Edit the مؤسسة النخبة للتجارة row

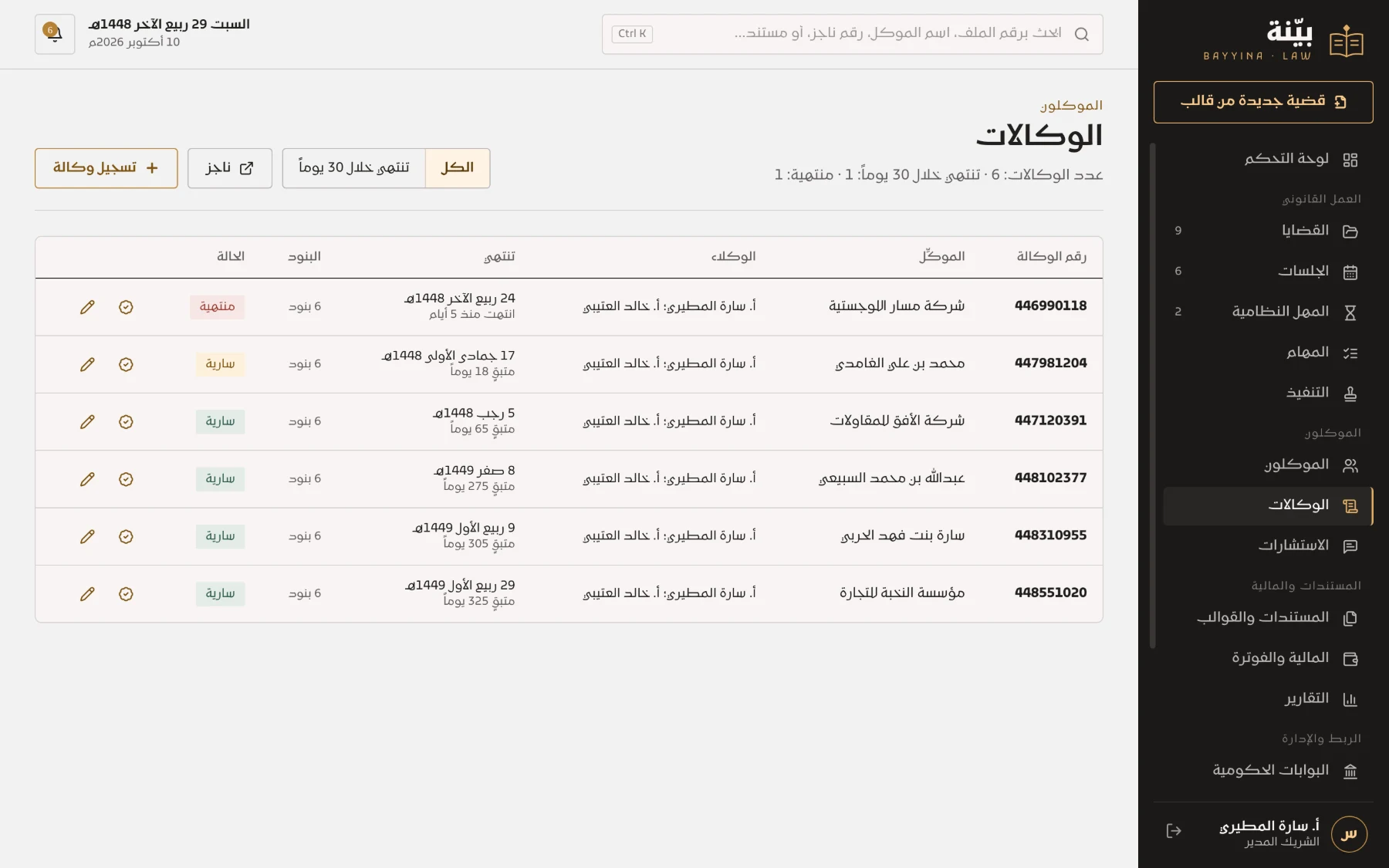pyautogui.click(x=87, y=594)
